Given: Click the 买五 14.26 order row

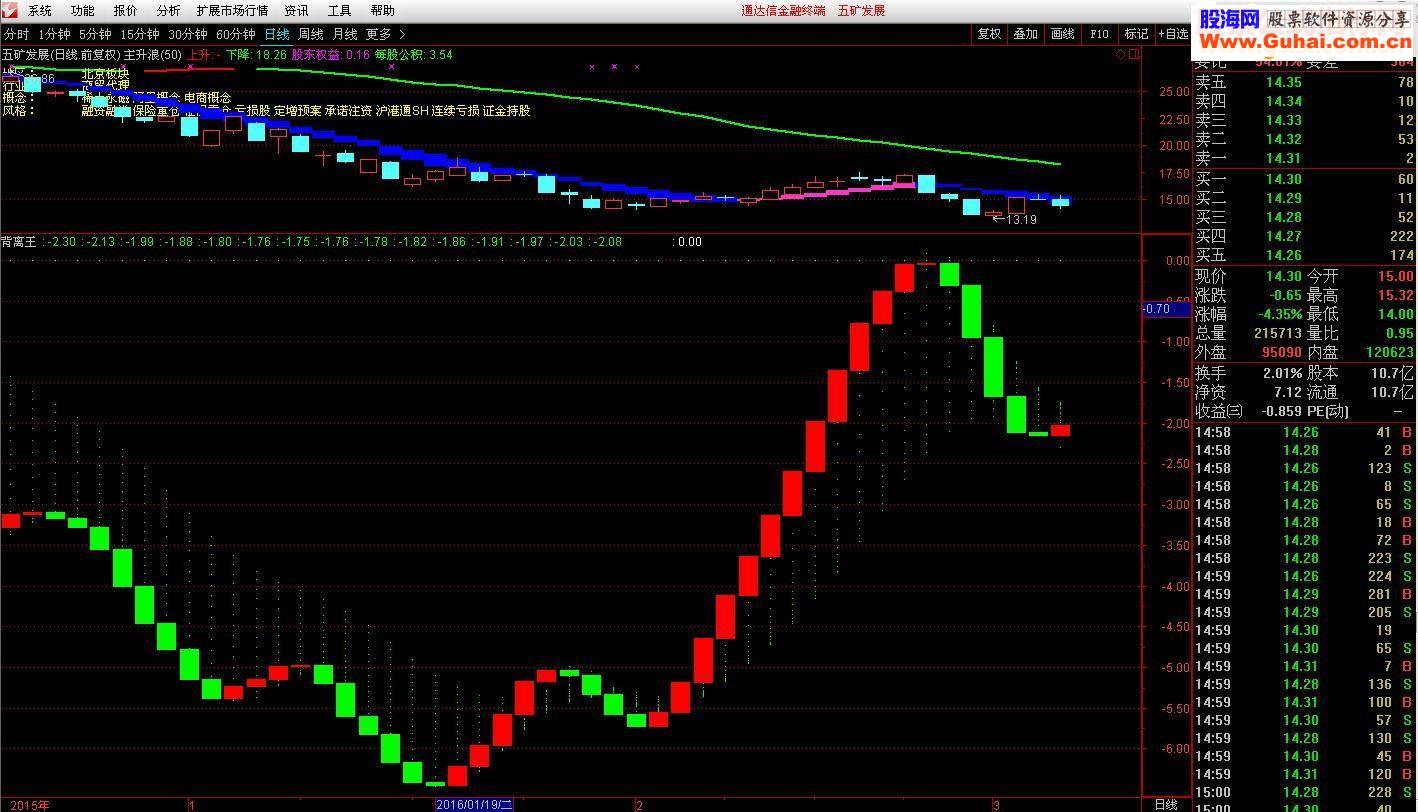Looking at the screenshot, I should pyautogui.click(x=1304, y=255).
